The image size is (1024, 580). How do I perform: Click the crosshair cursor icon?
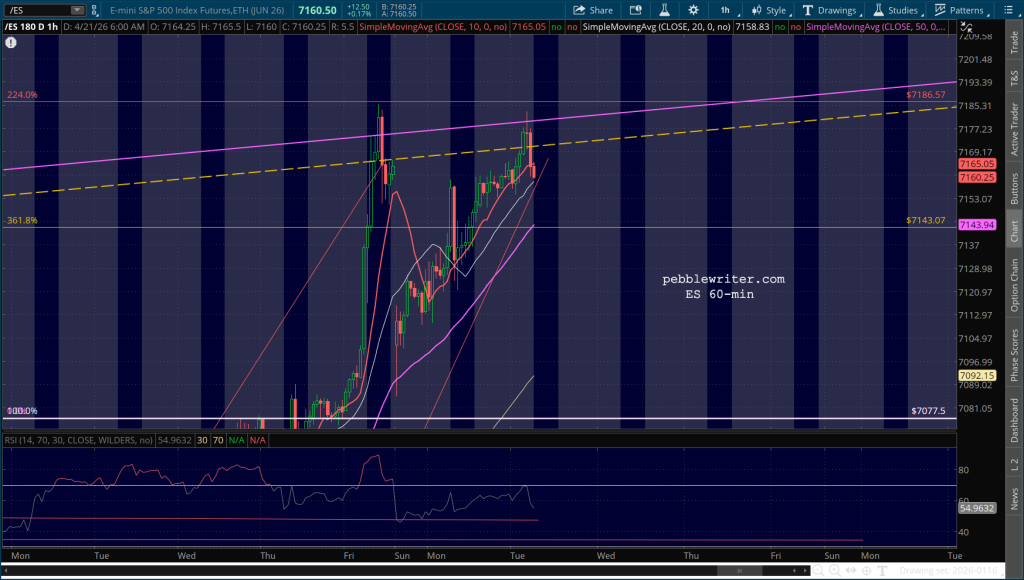click(x=867, y=571)
